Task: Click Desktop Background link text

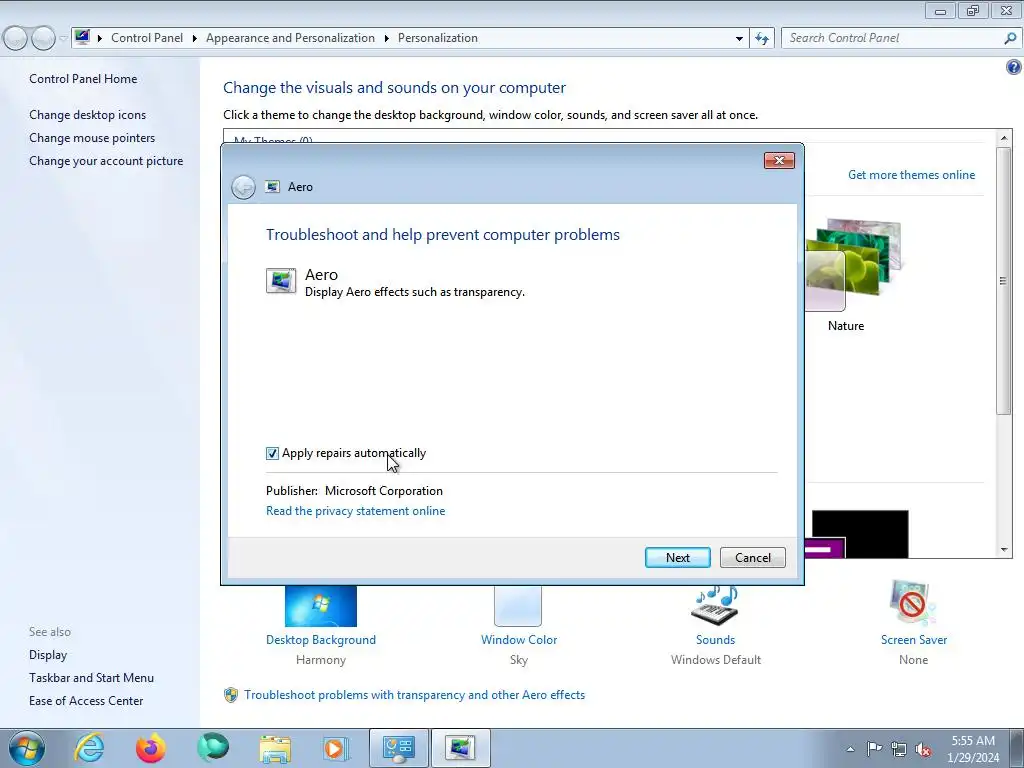Action: coord(321,640)
